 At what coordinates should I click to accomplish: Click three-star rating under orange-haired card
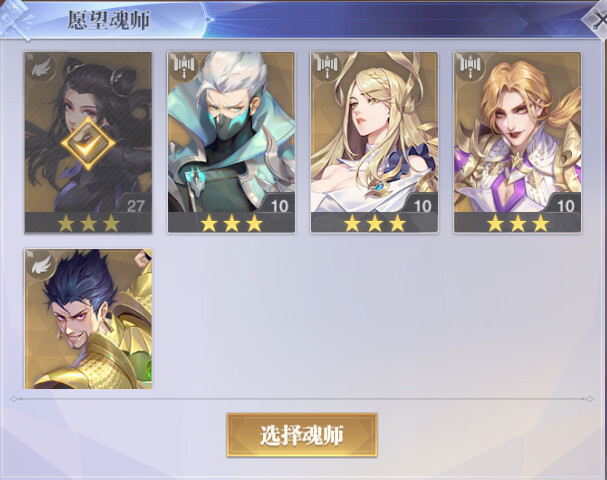tap(518, 223)
